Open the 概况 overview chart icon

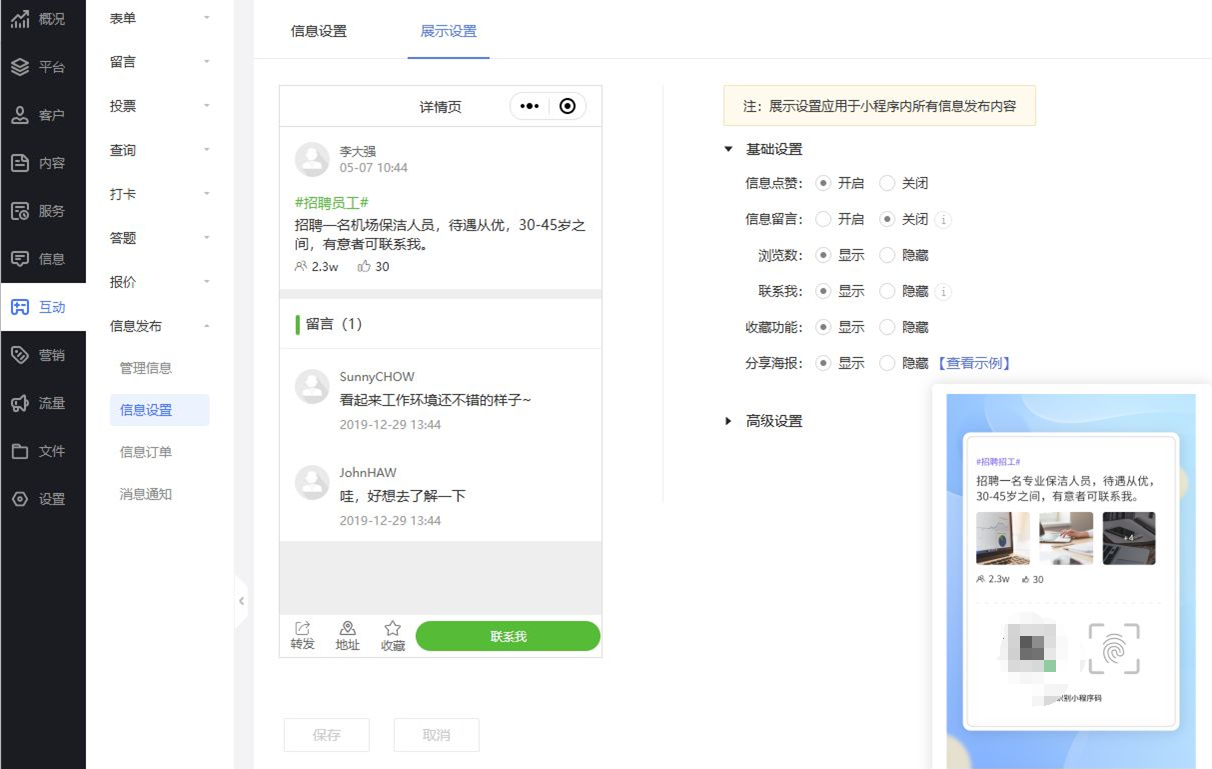(x=20, y=19)
